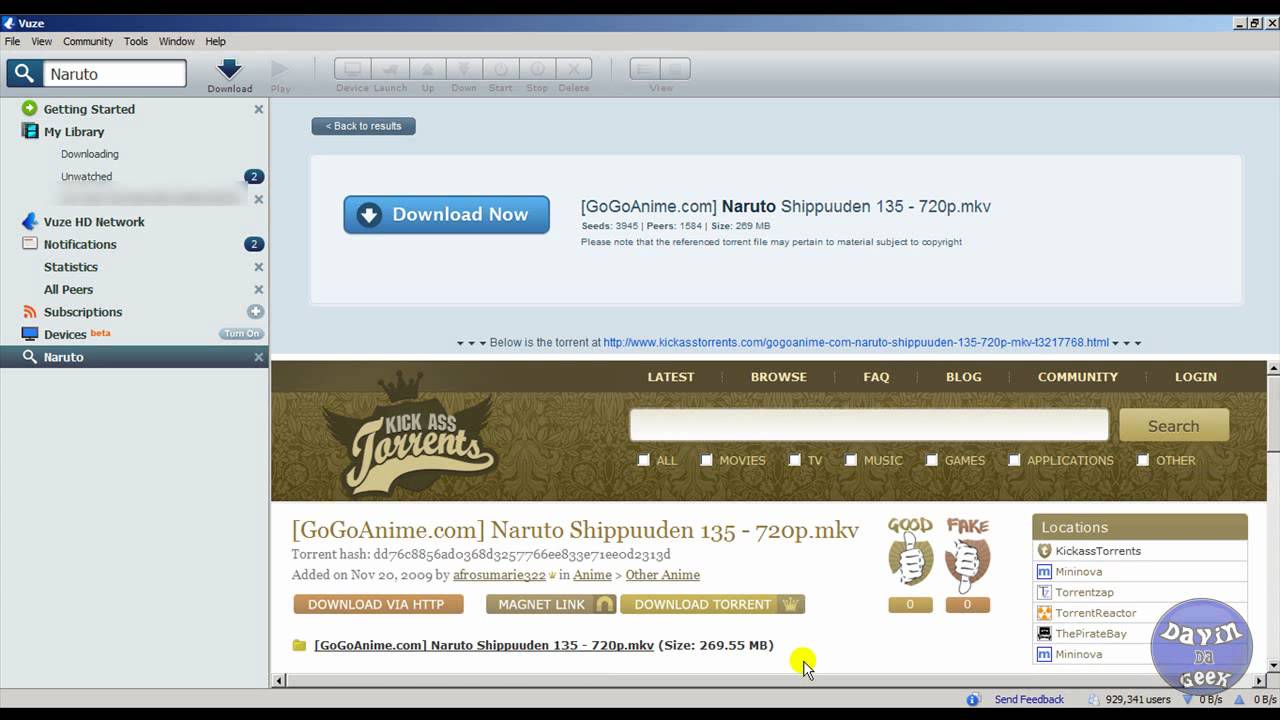Open Subscriptions in sidebar

tap(83, 312)
